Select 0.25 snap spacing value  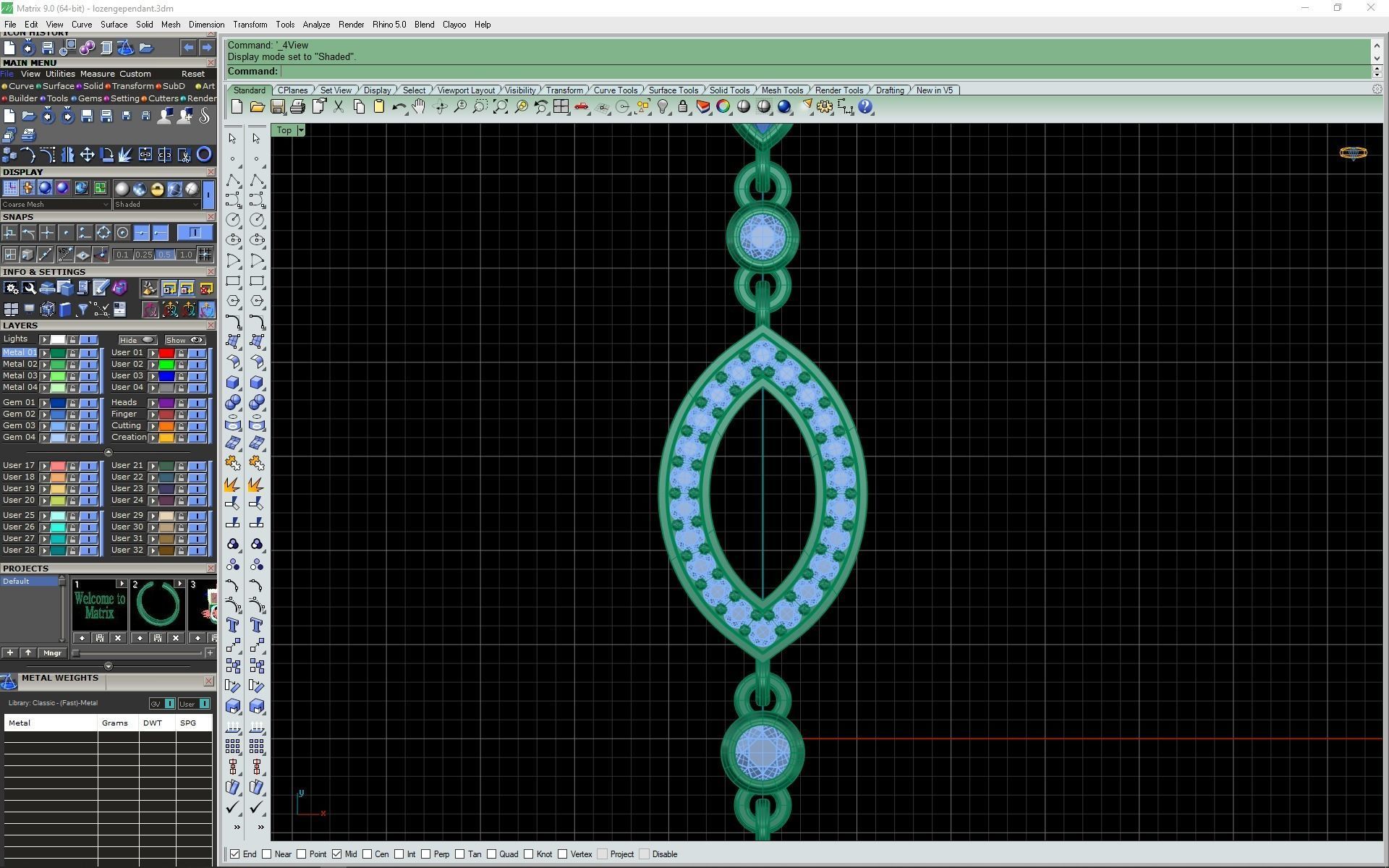144,255
